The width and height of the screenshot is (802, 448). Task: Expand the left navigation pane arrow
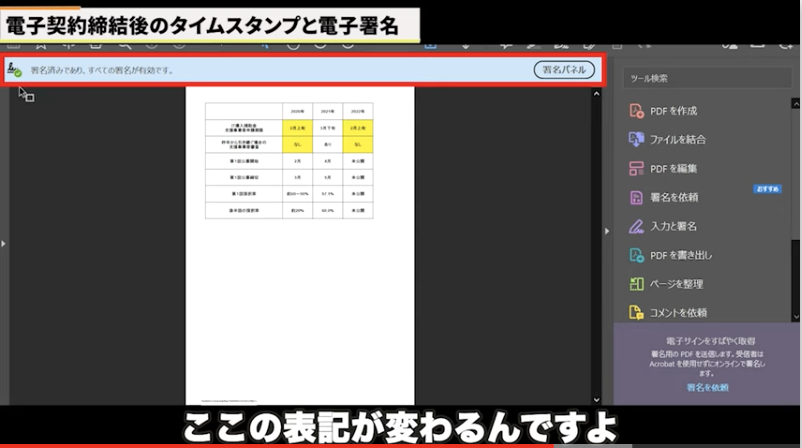click(x=4, y=243)
